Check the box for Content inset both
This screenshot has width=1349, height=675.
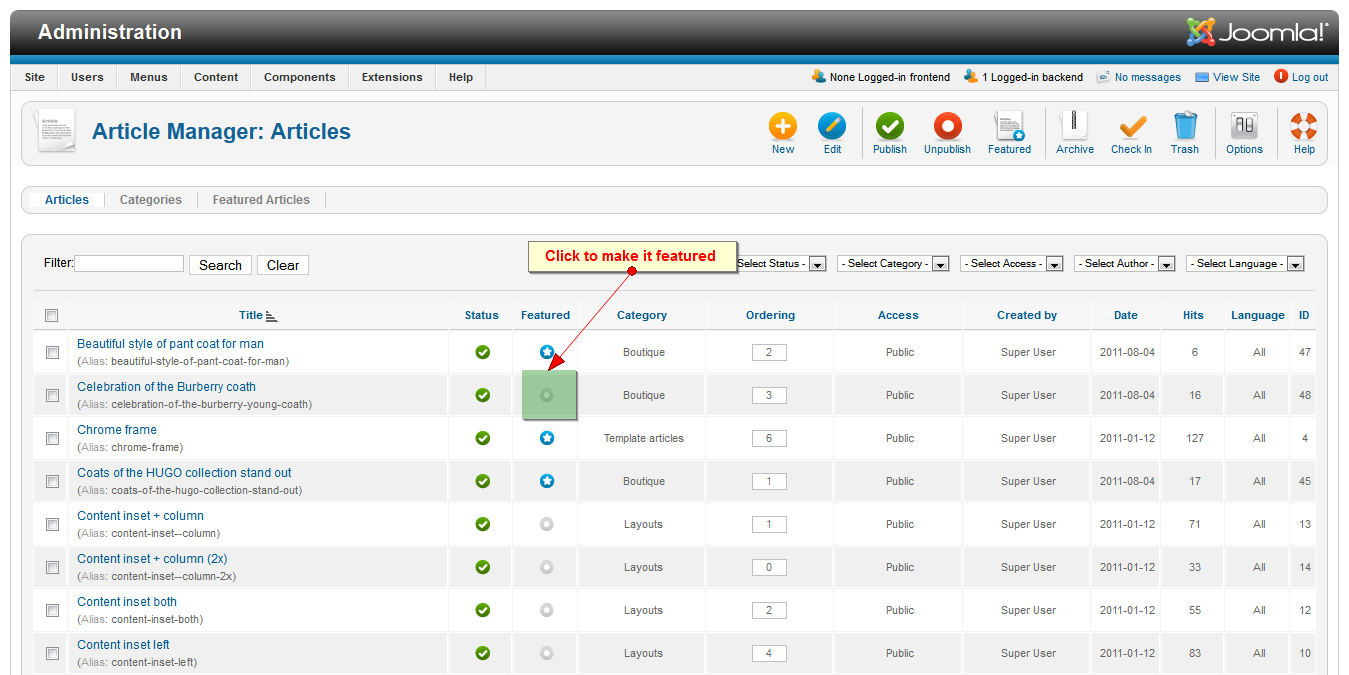pyautogui.click(x=52, y=610)
